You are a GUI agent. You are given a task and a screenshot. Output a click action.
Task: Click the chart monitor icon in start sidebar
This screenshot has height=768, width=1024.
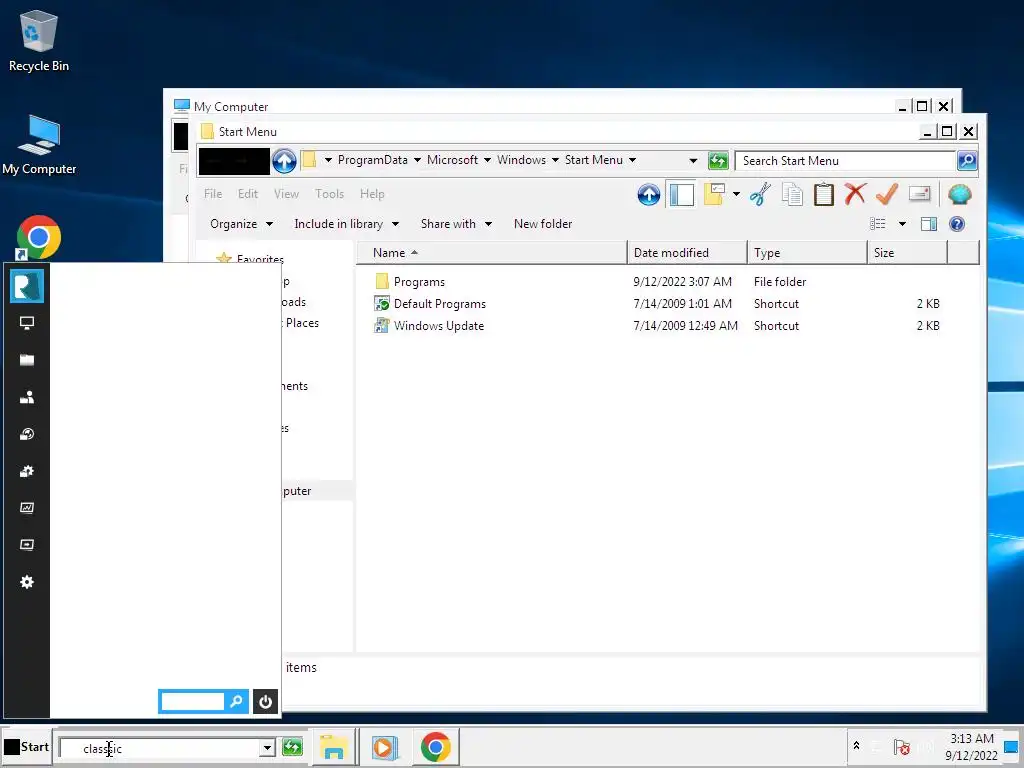[27, 507]
